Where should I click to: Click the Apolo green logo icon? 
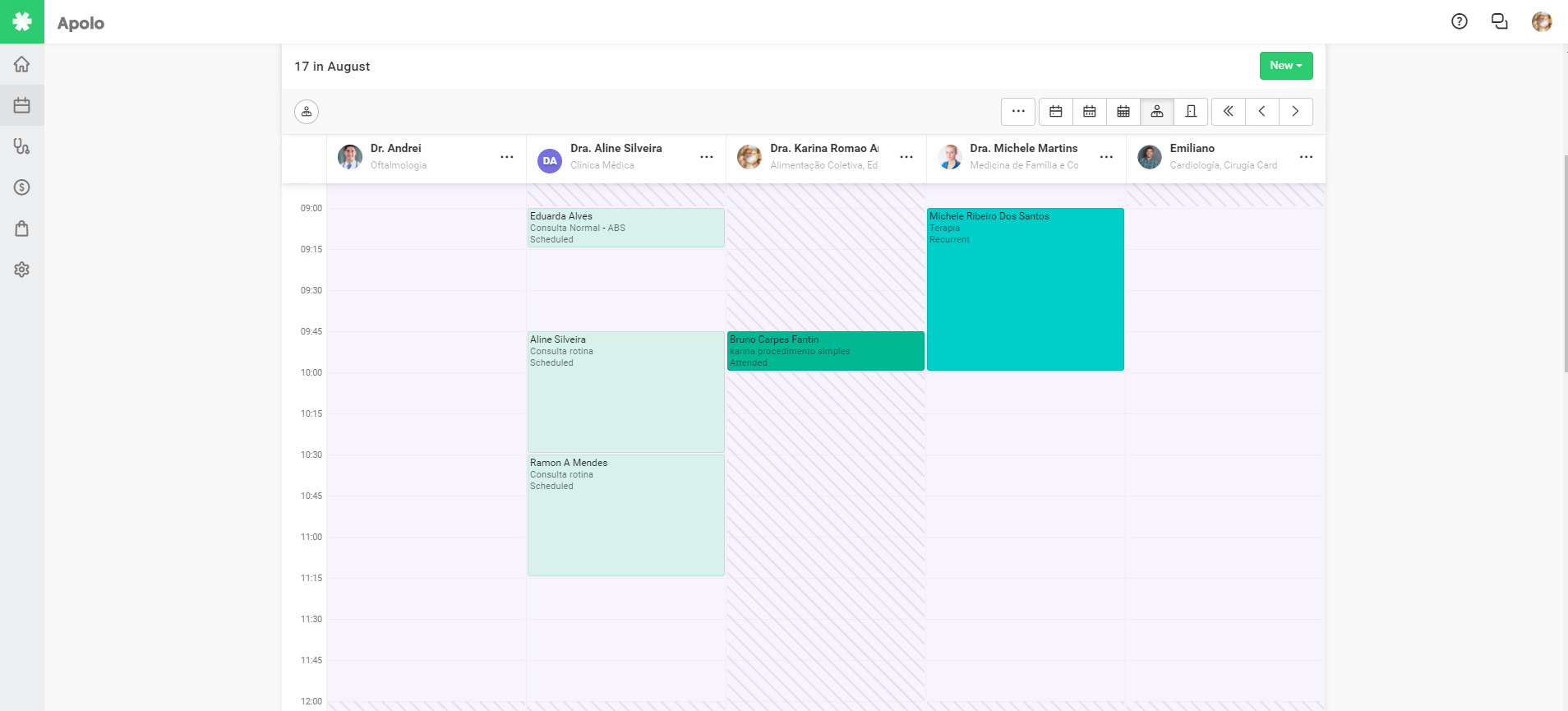22,21
